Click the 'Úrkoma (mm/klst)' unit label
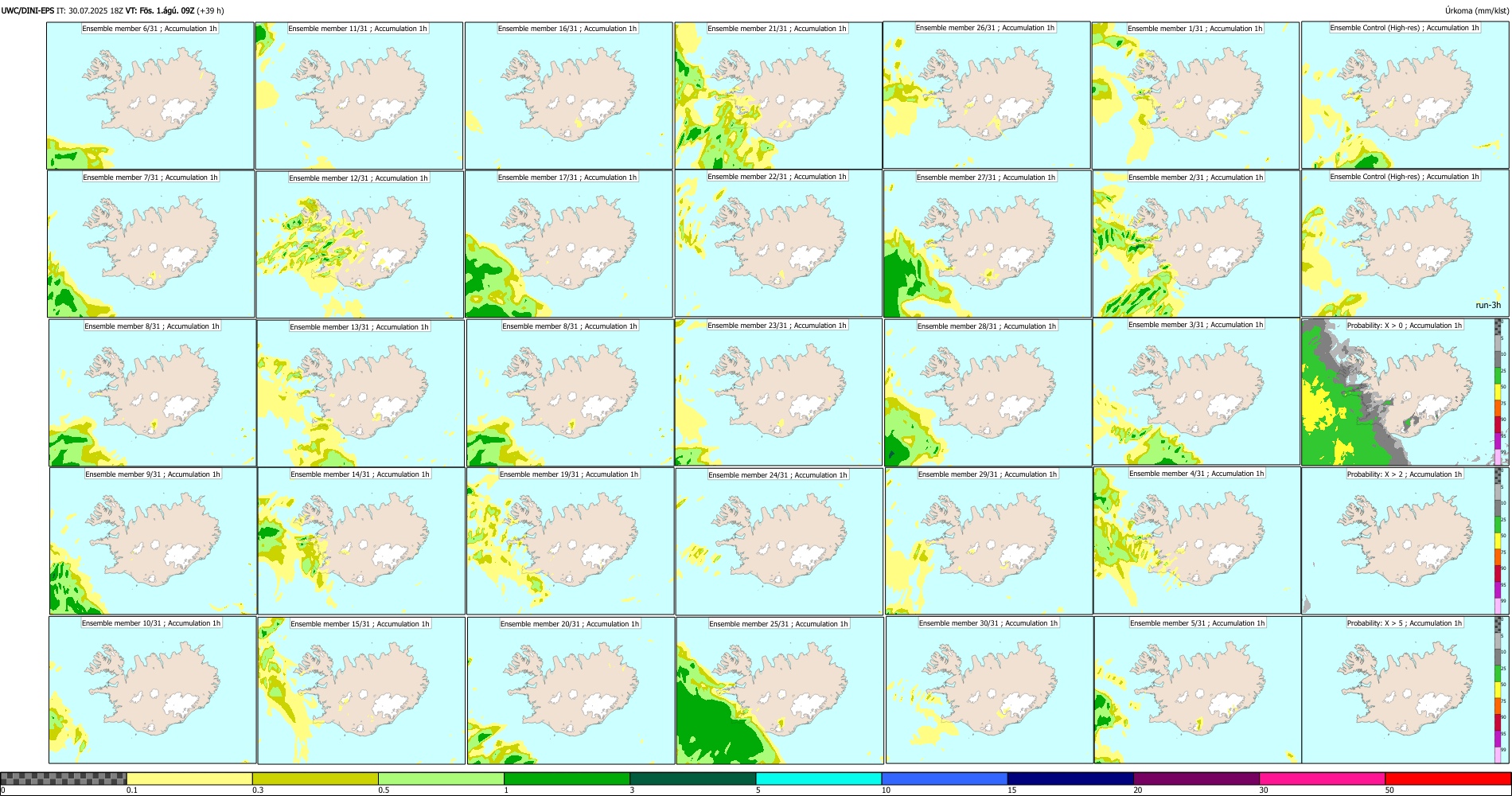The image size is (1512, 796). point(1476,11)
